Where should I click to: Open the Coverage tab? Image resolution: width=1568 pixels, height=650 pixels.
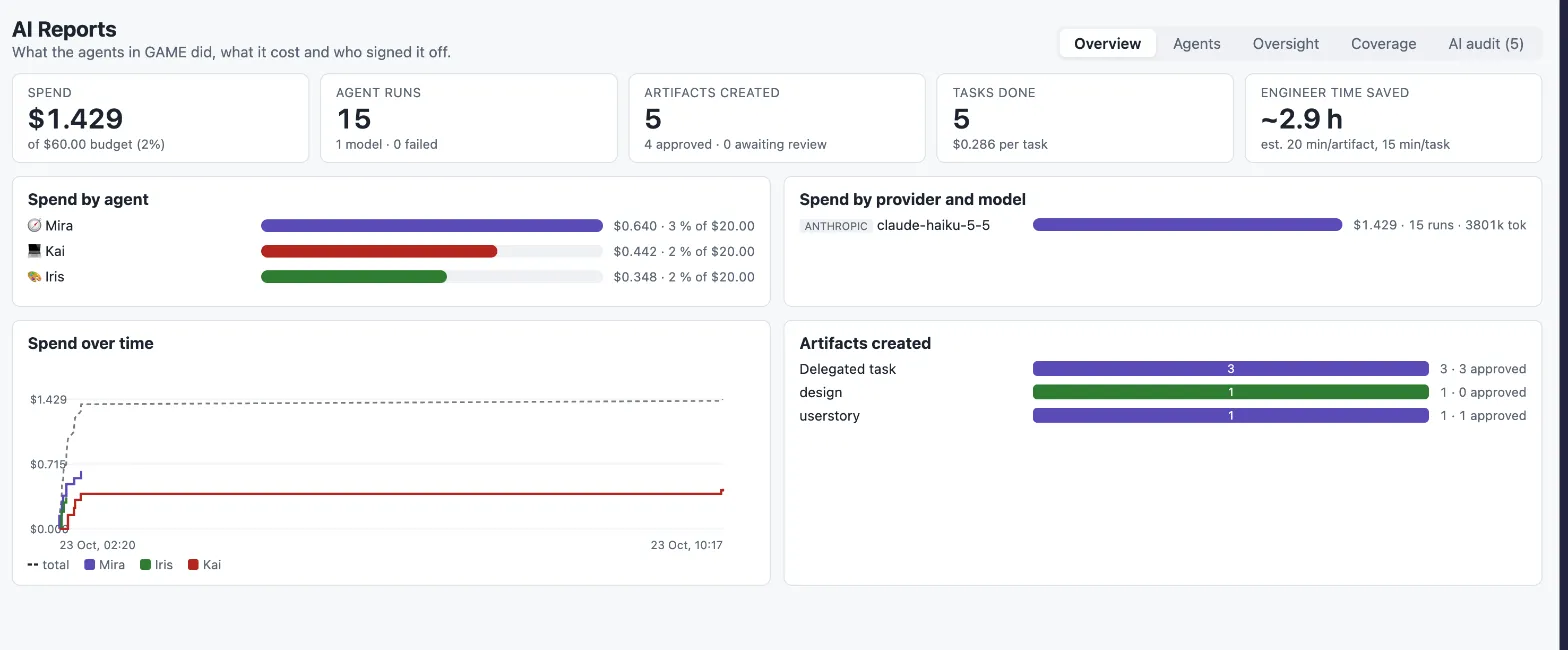(1383, 44)
